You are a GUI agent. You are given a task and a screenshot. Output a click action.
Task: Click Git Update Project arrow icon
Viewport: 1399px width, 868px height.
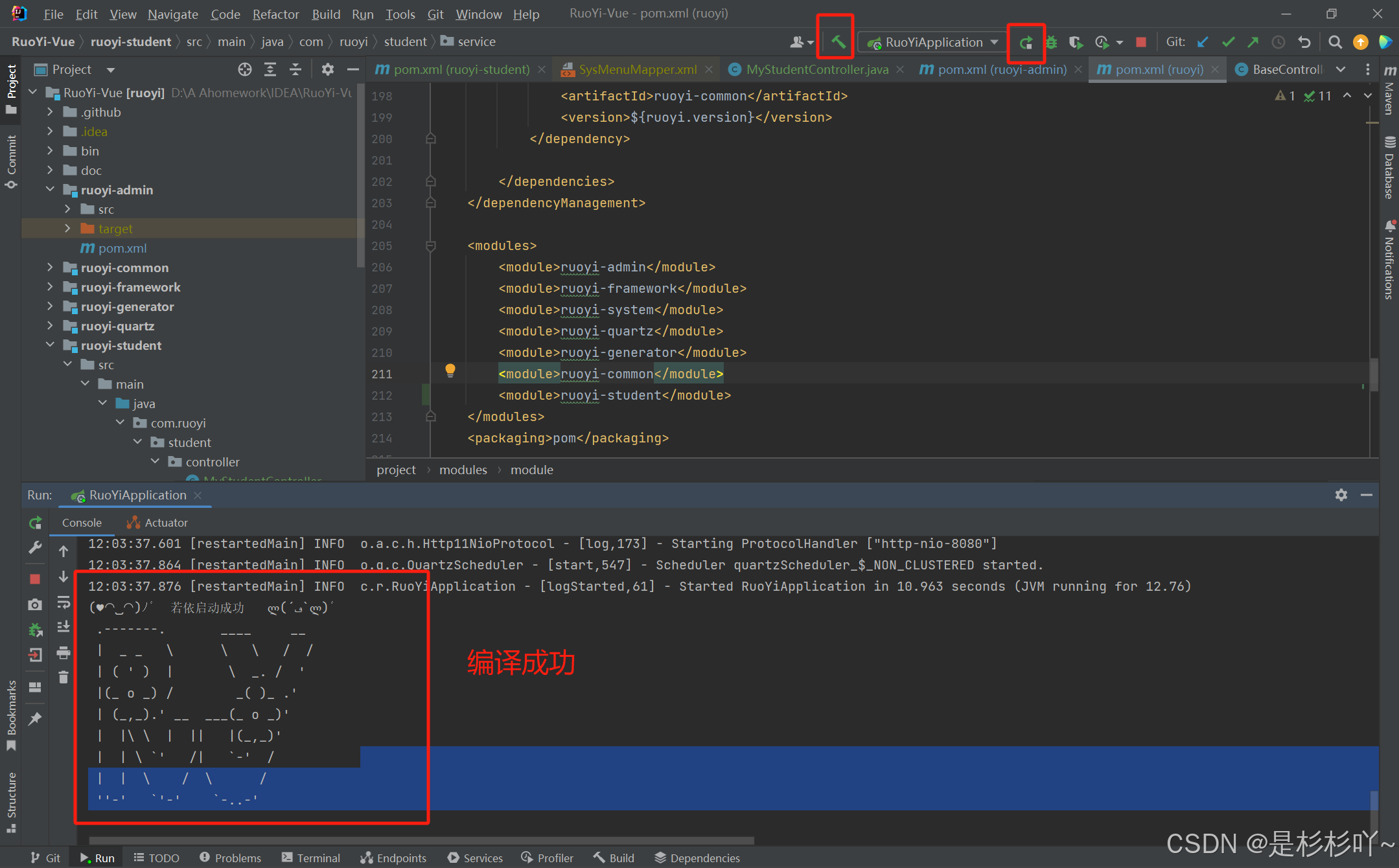1203,43
